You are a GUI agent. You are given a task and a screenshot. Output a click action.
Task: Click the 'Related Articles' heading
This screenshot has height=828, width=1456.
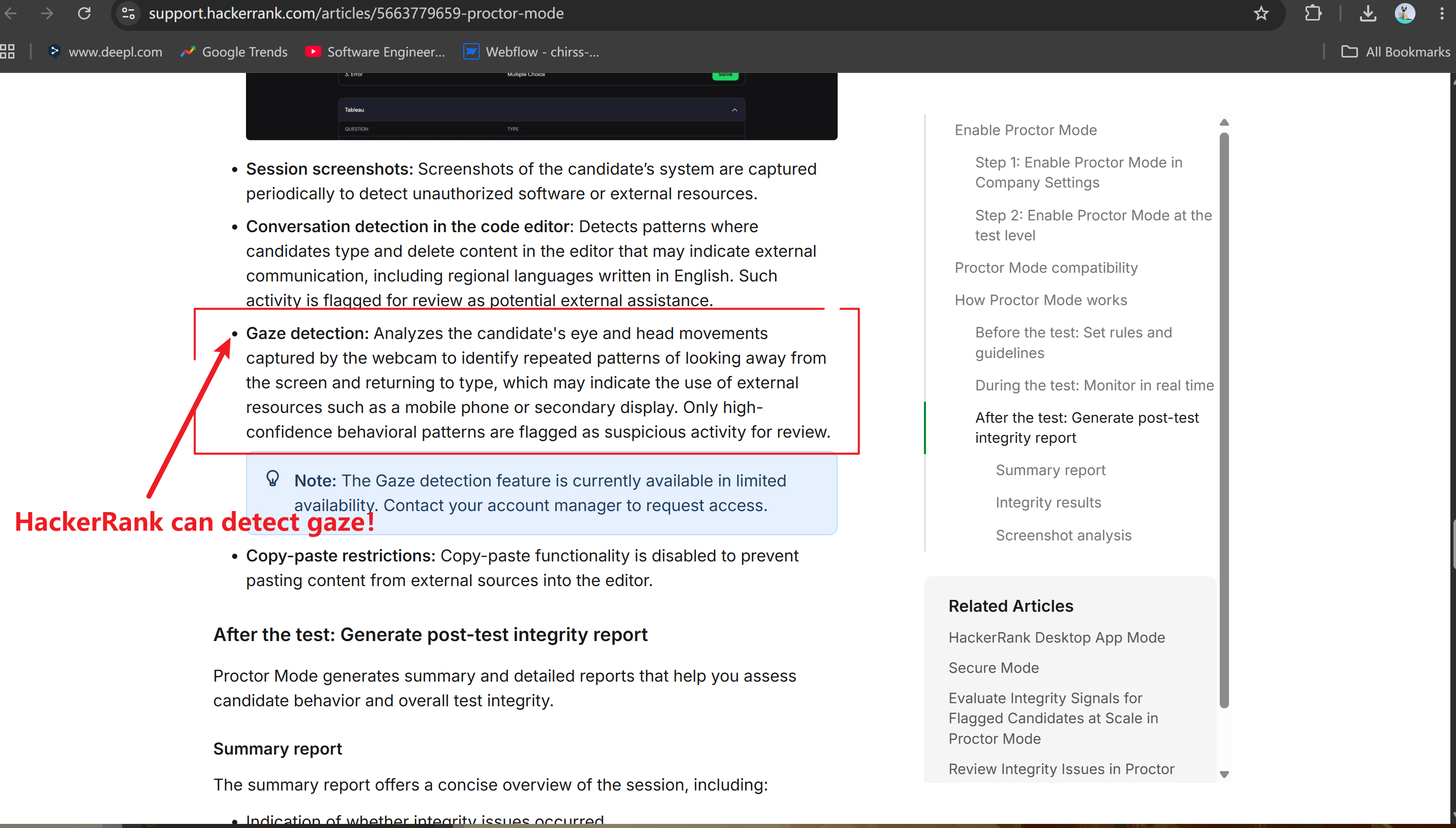pos(1010,606)
